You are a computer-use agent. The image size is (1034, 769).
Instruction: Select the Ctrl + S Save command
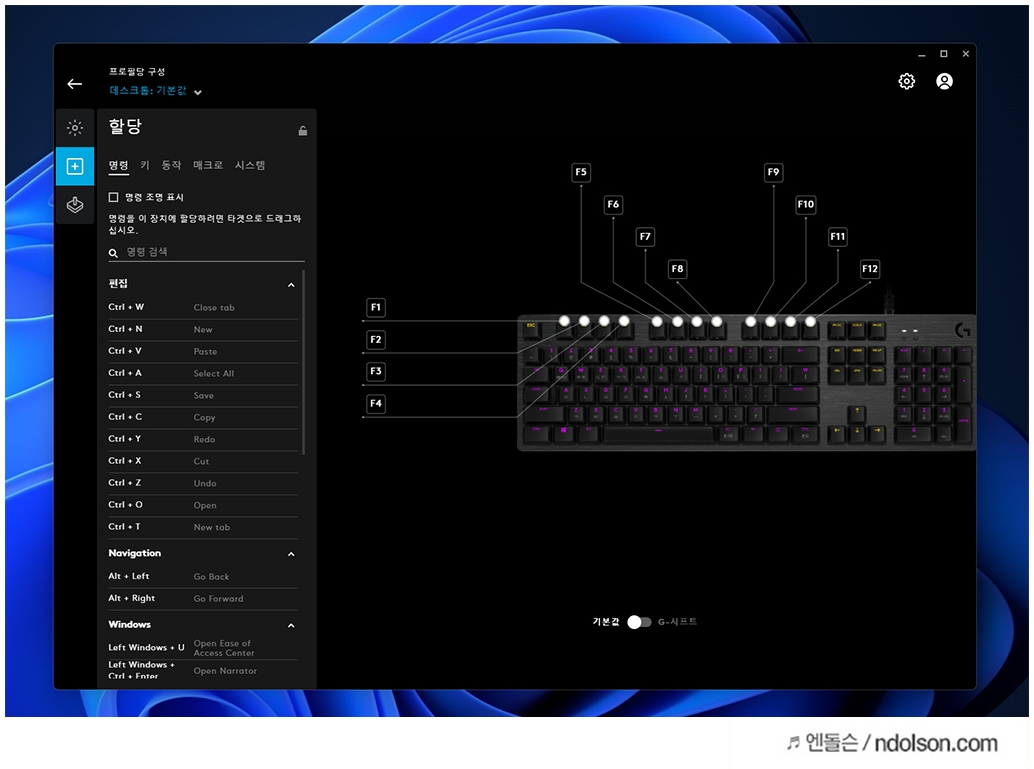[x=203, y=395]
